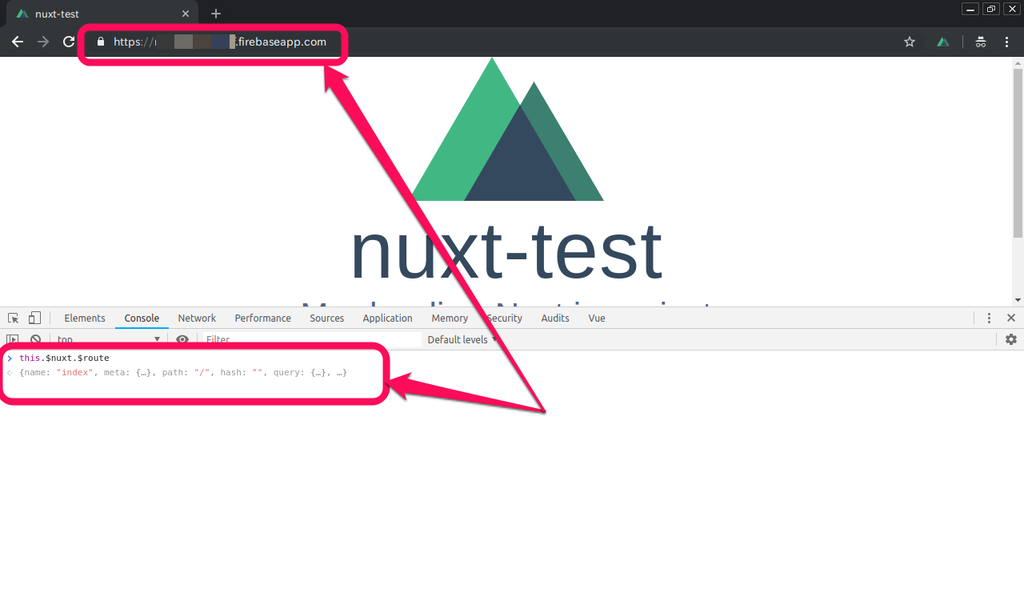The height and width of the screenshot is (605, 1024).
Task: Click the console Filter input field
Action: pos(312,340)
